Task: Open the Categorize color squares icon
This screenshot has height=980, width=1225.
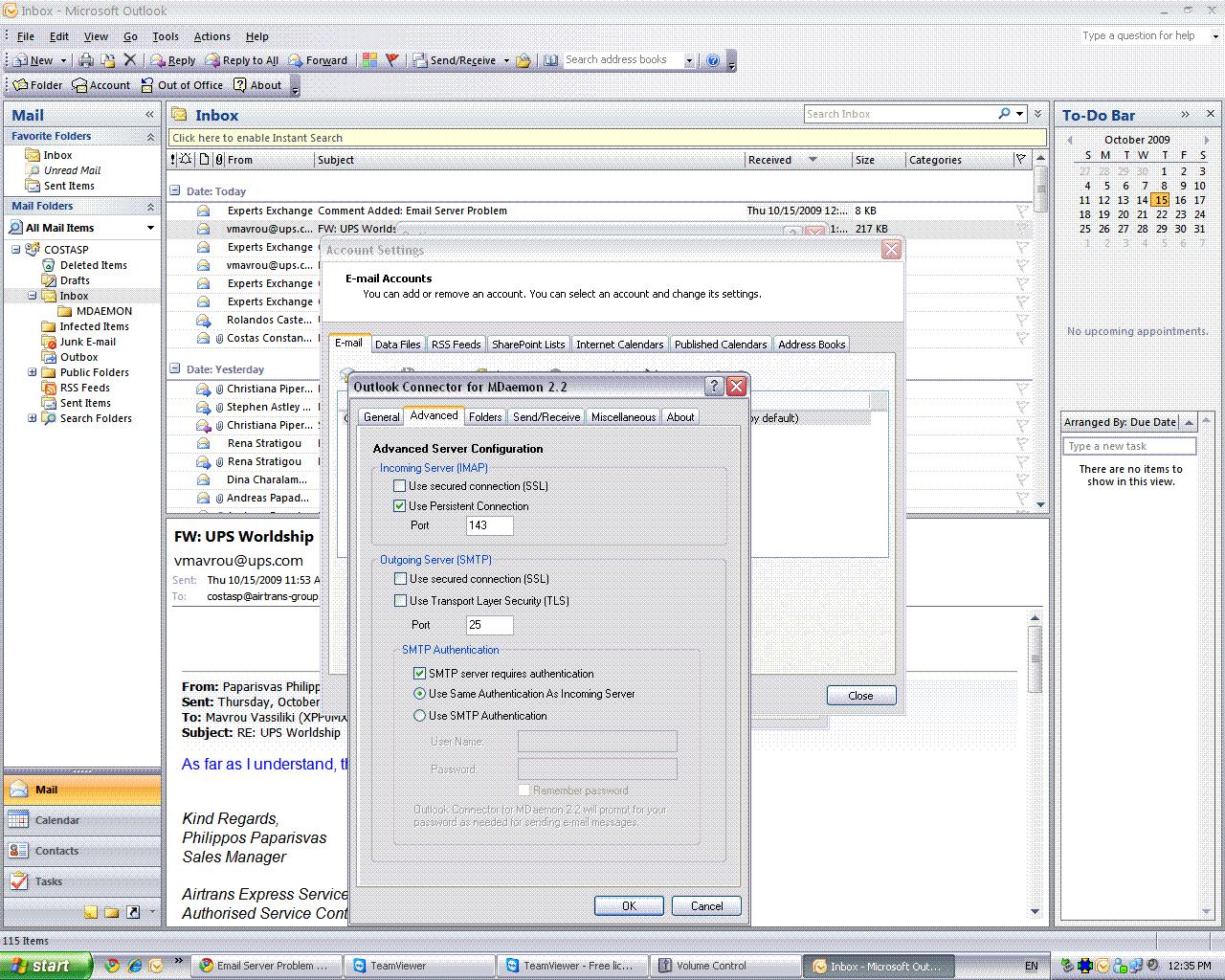Action: pos(369,60)
